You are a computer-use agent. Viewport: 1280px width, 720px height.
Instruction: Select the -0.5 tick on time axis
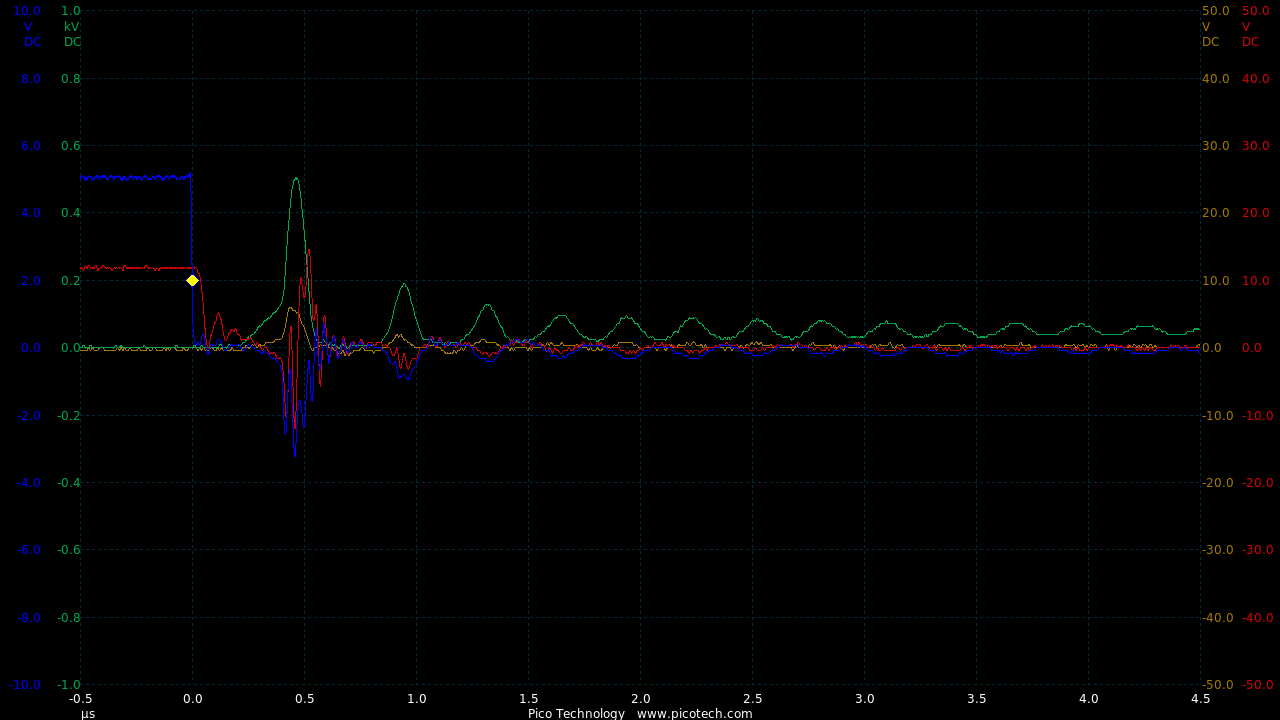tap(81, 699)
